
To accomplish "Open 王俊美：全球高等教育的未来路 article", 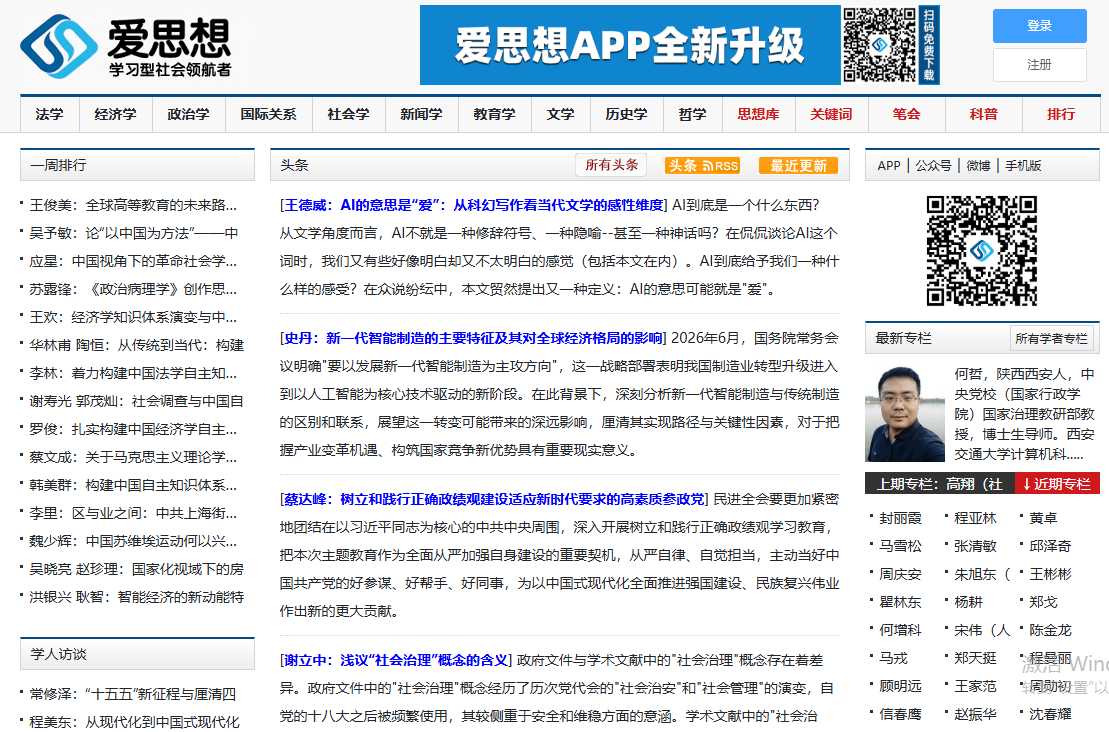I will [x=133, y=205].
